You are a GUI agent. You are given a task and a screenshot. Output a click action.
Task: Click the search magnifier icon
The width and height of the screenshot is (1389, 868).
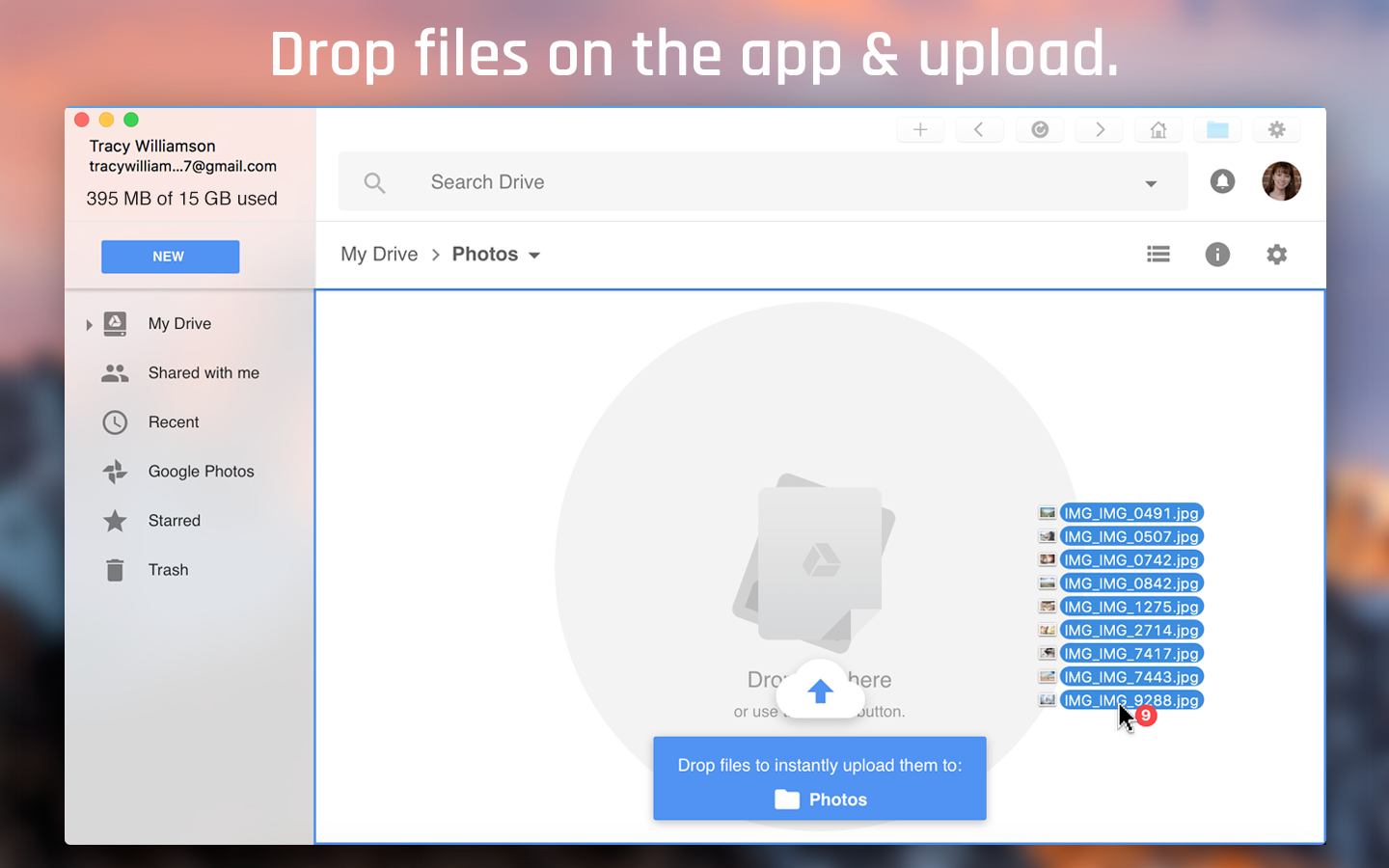(x=374, y=182)
